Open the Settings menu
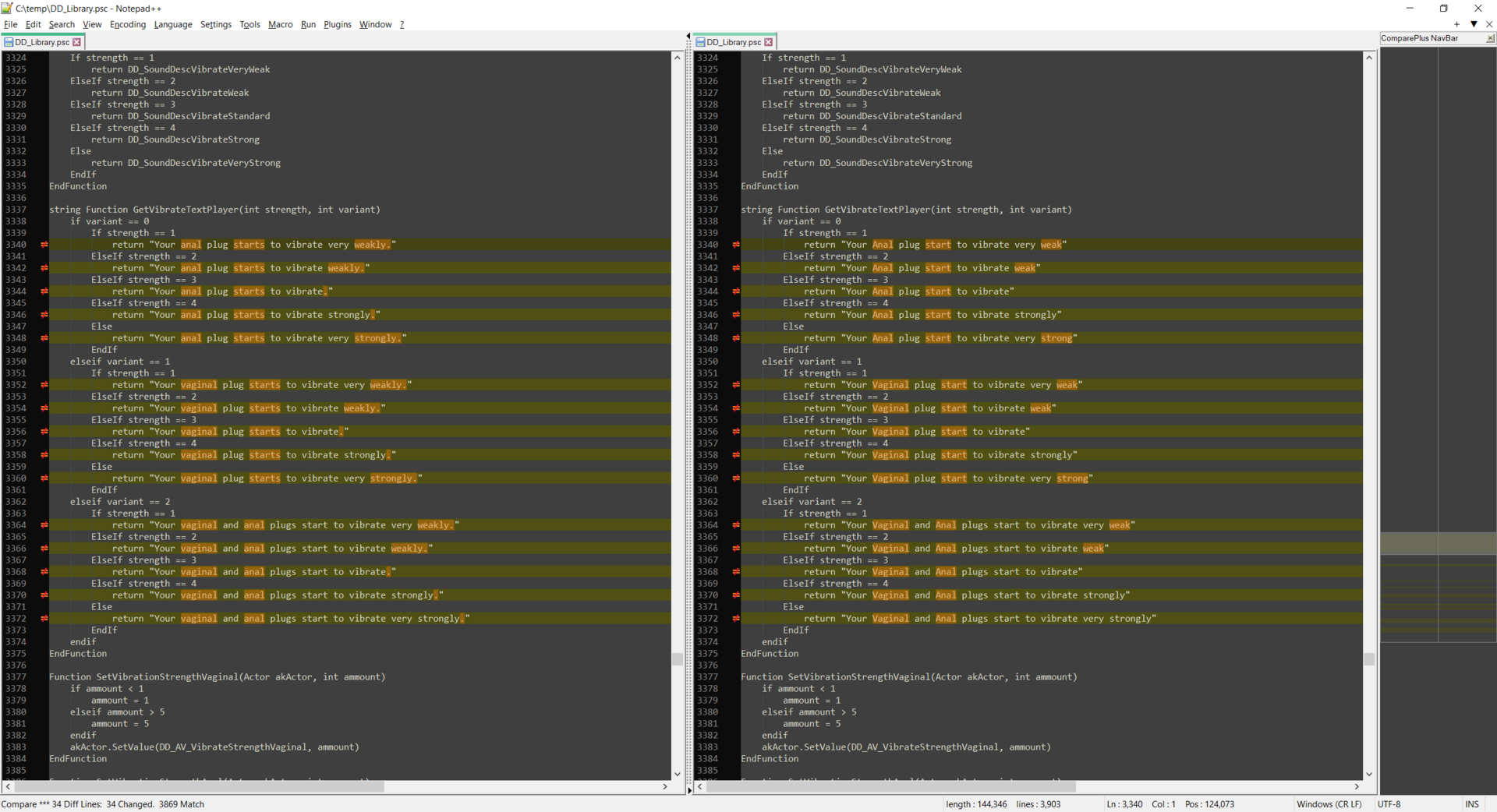This screenshot has width=1497, height=812. coord(216,24)
